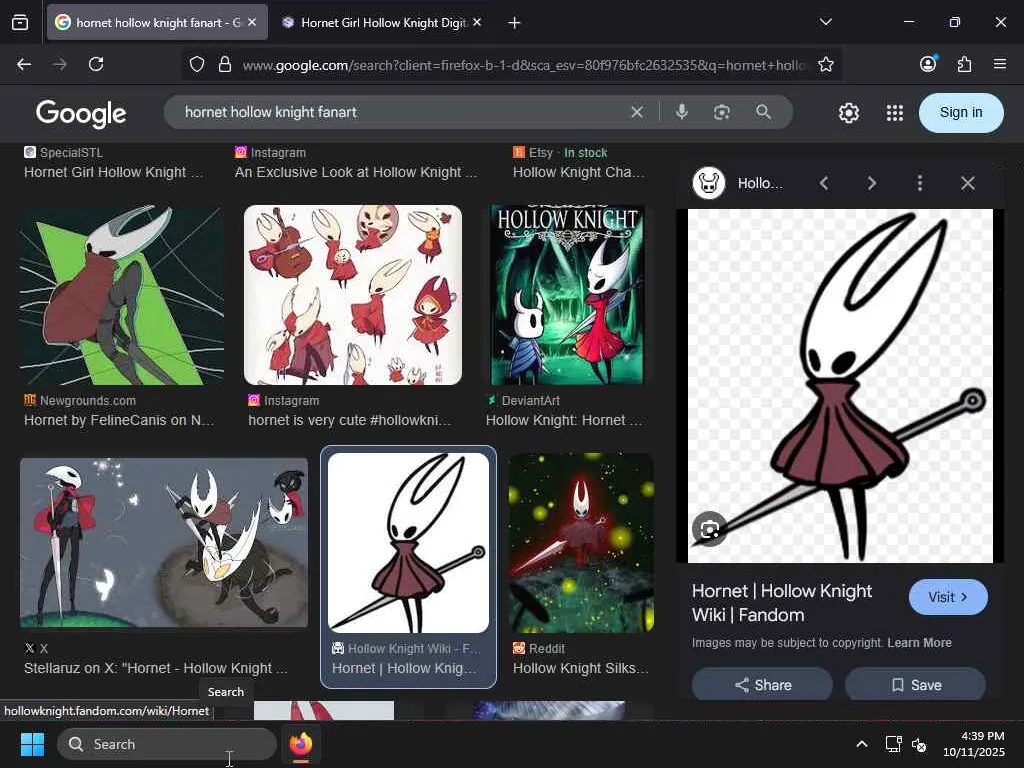Close the hornet hollow knight fanart tab
The width and height of the screenshot is (1024, 768).
point(252,22)
